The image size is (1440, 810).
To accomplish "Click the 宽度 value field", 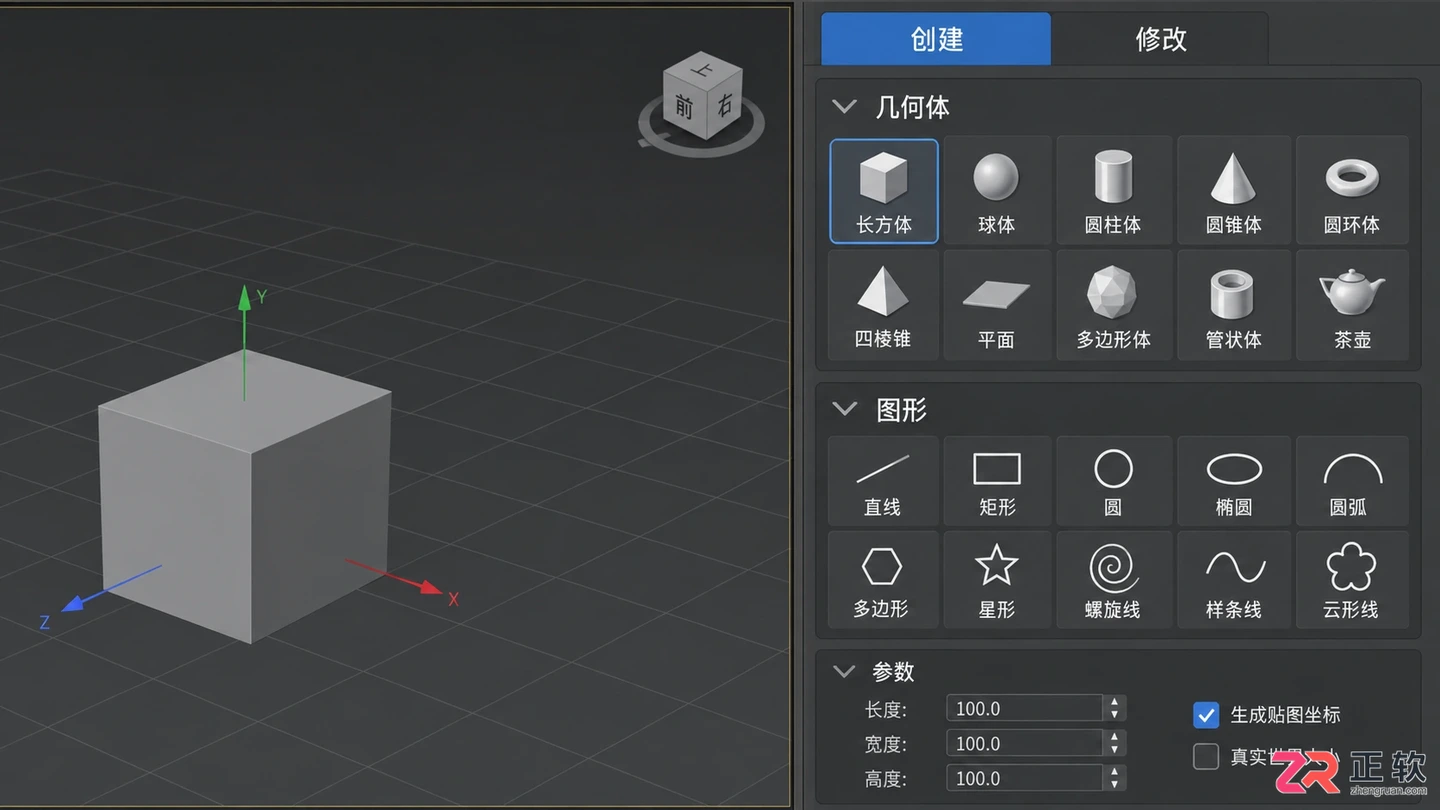I will [1024, 743].
